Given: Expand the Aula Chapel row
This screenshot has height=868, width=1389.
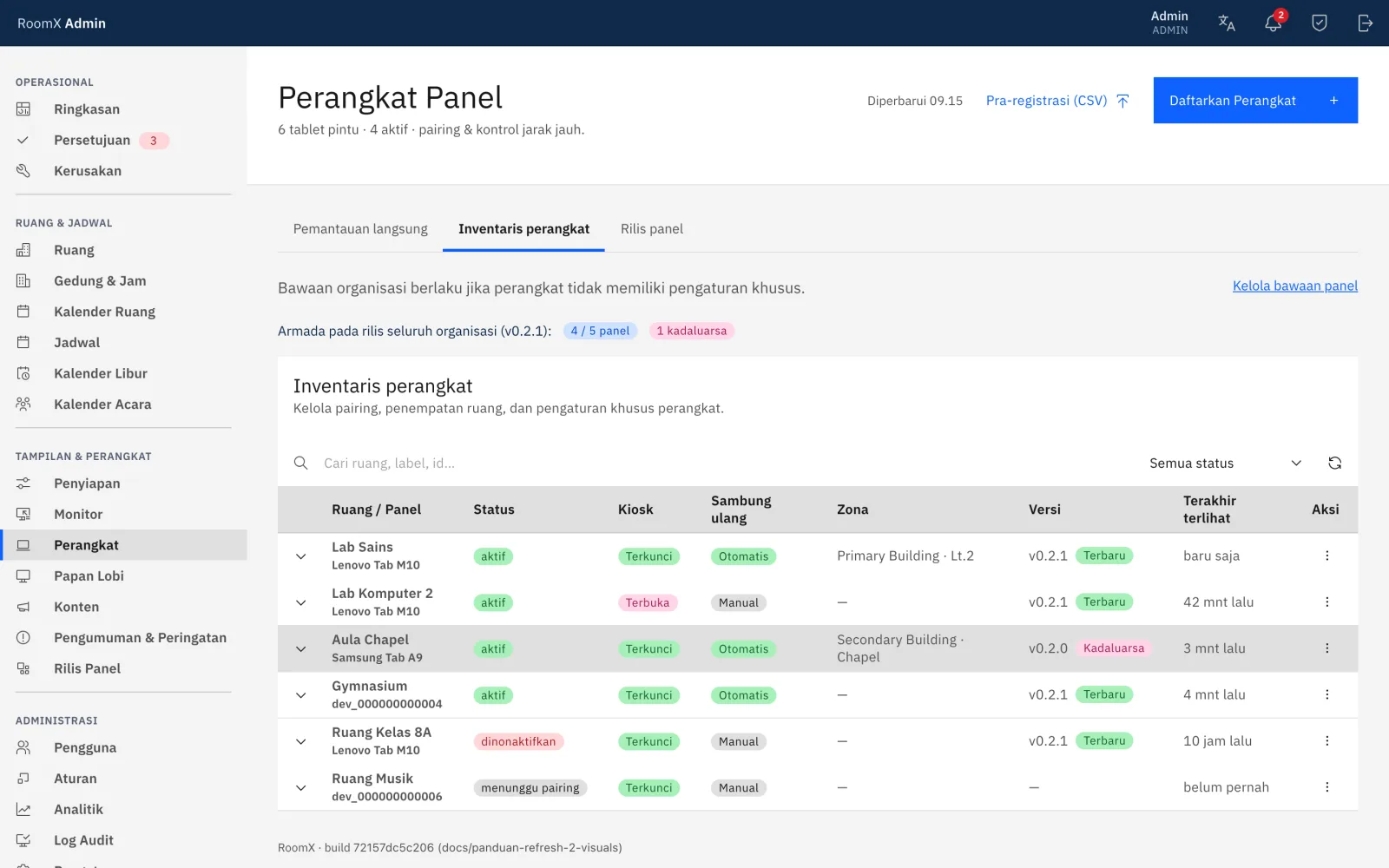Looking at the screenshot, I should click(x=301, y=649).
